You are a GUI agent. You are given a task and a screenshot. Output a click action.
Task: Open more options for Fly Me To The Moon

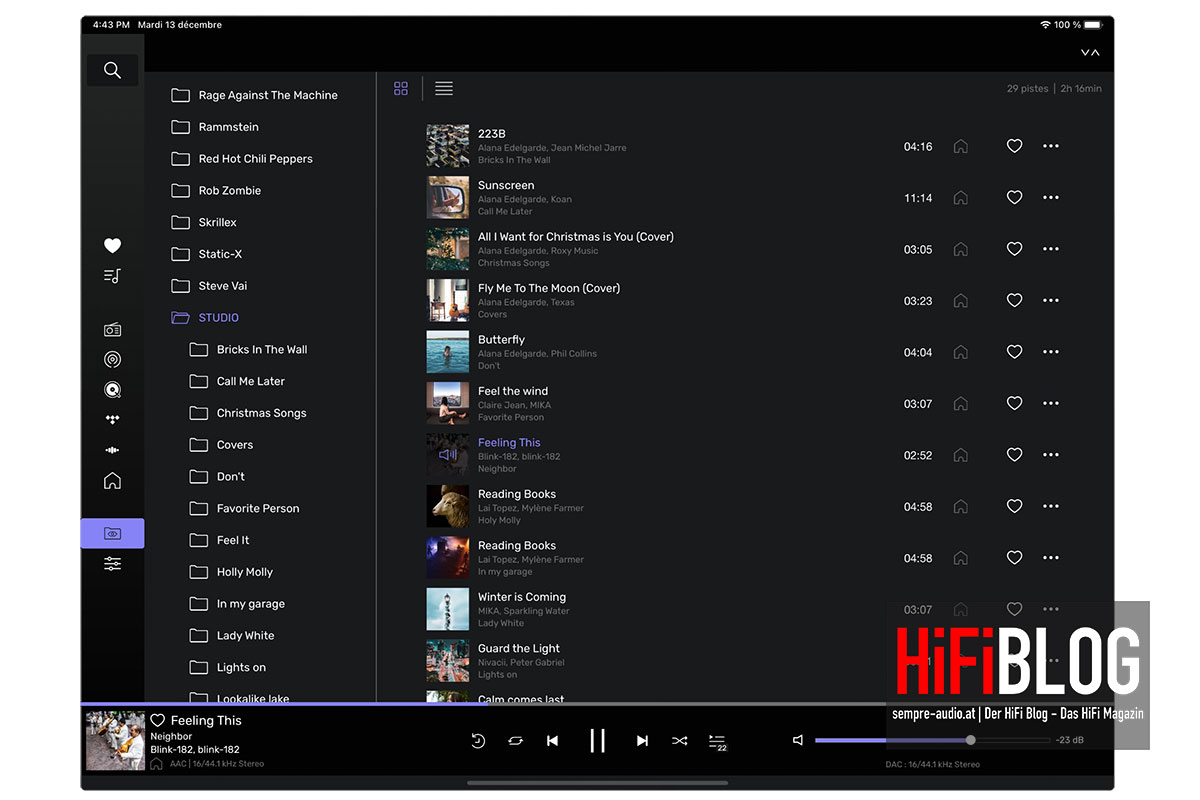click(1051, 300)
